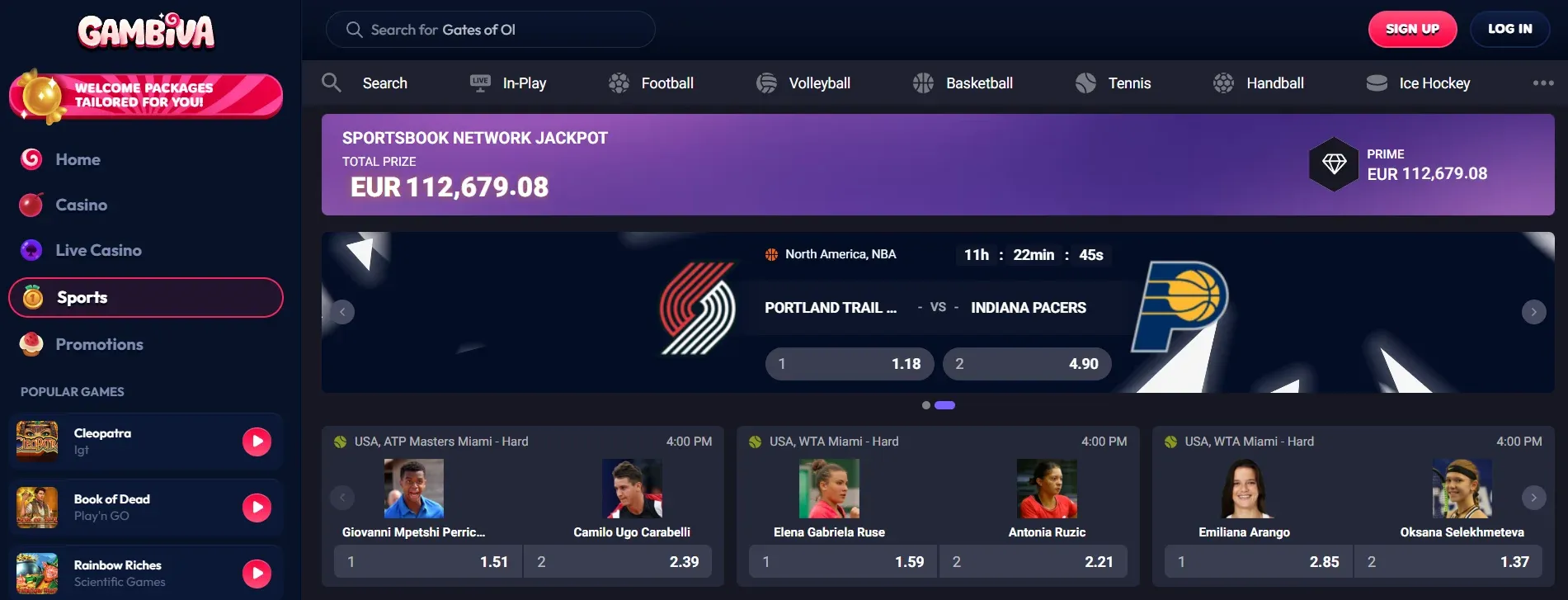Open the Casino section
Viewport: 1568px width, 600px height.
[81, 205]
